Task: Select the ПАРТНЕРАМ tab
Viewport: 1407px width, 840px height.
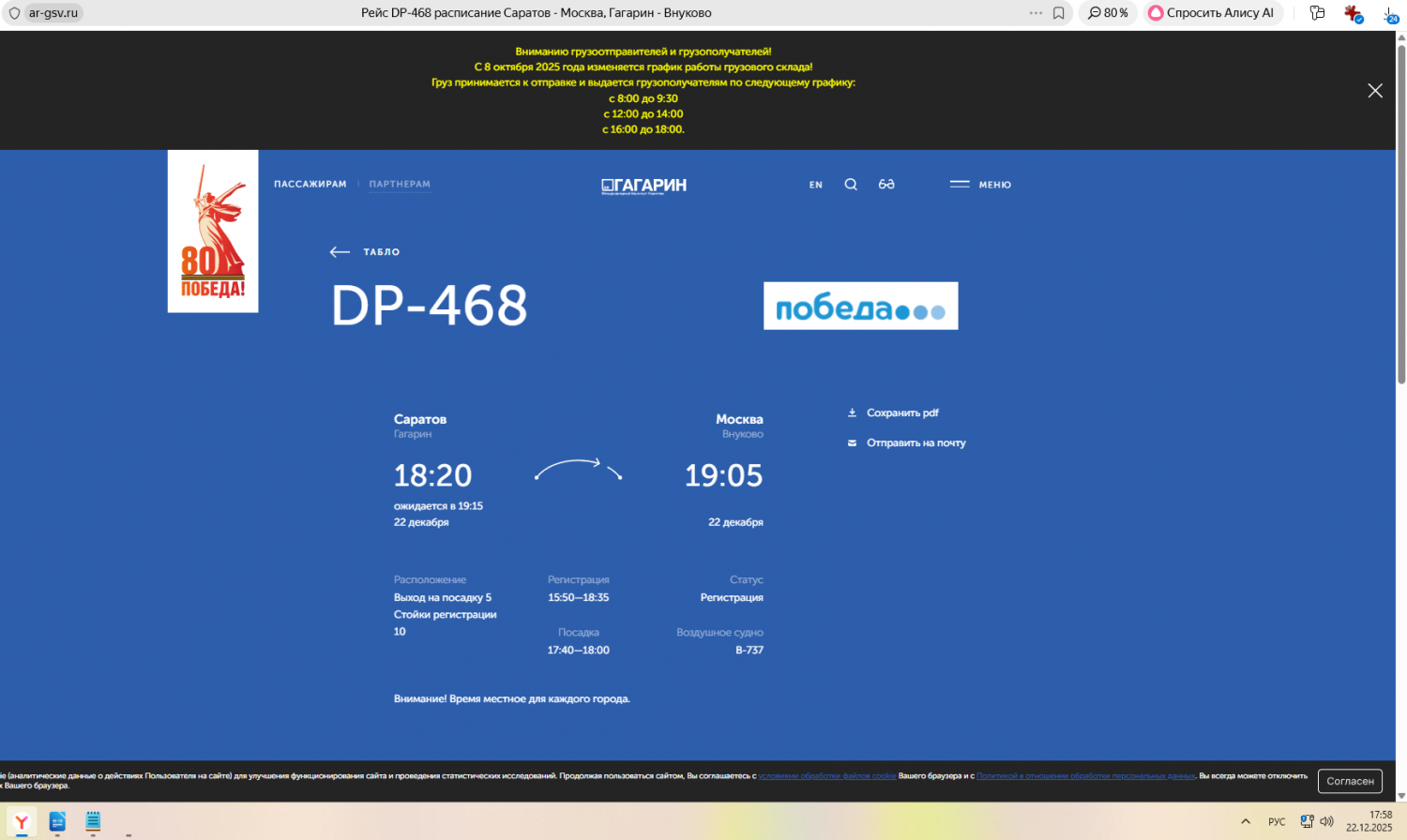Action: coord(400,185)
